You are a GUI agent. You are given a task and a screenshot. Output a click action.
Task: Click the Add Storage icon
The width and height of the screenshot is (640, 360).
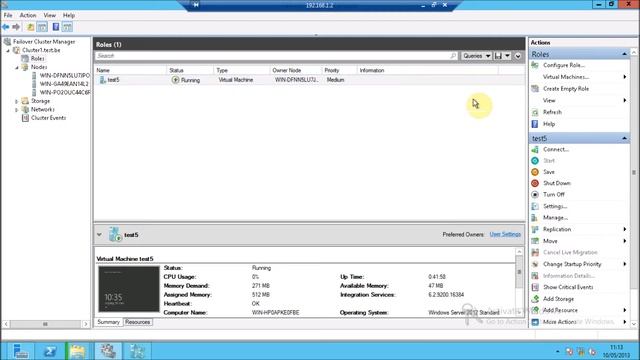(x=535, y=299)
